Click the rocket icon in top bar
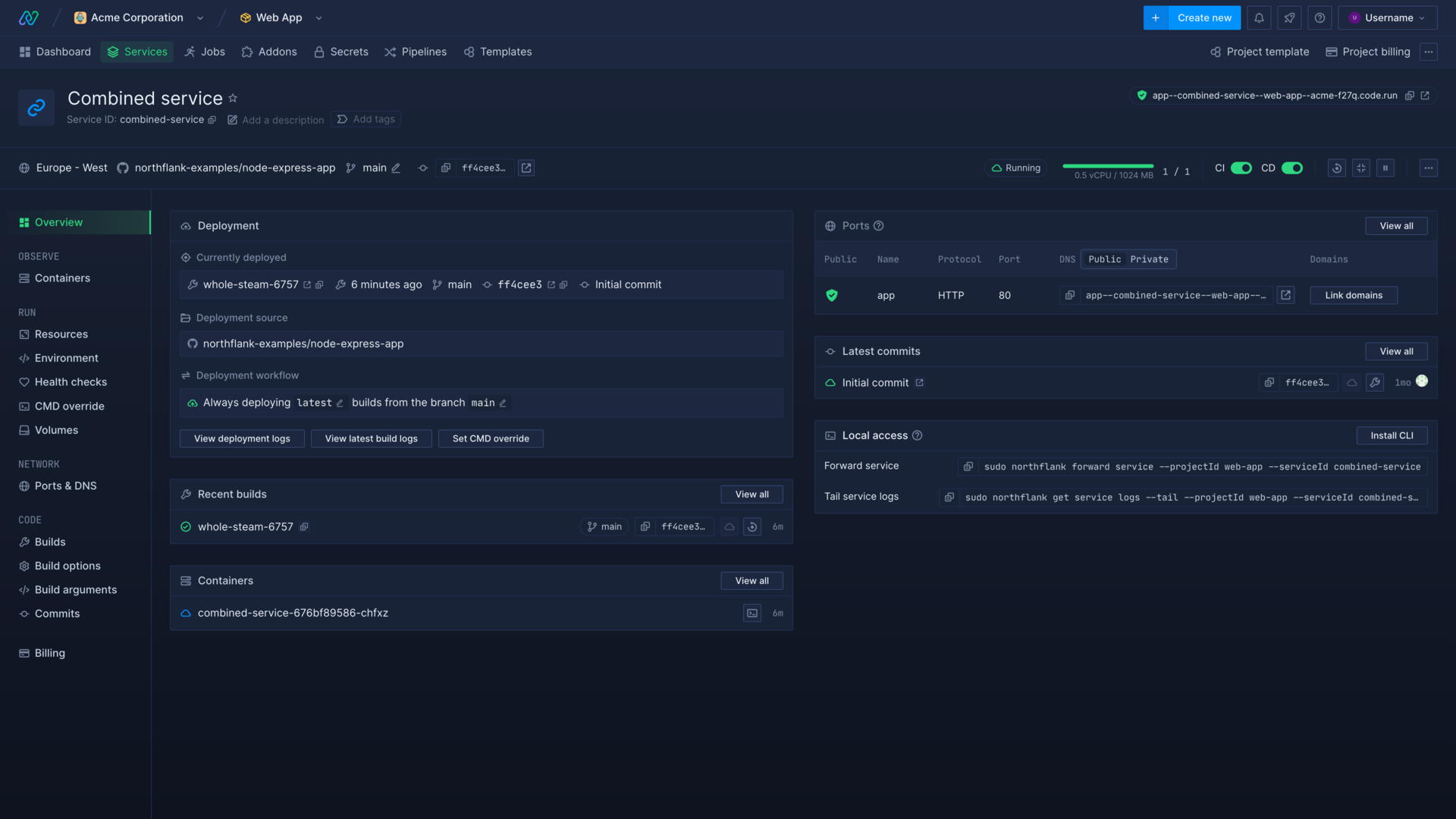Viewport: 1456px width, 819px height. [x=1289, y=17]
